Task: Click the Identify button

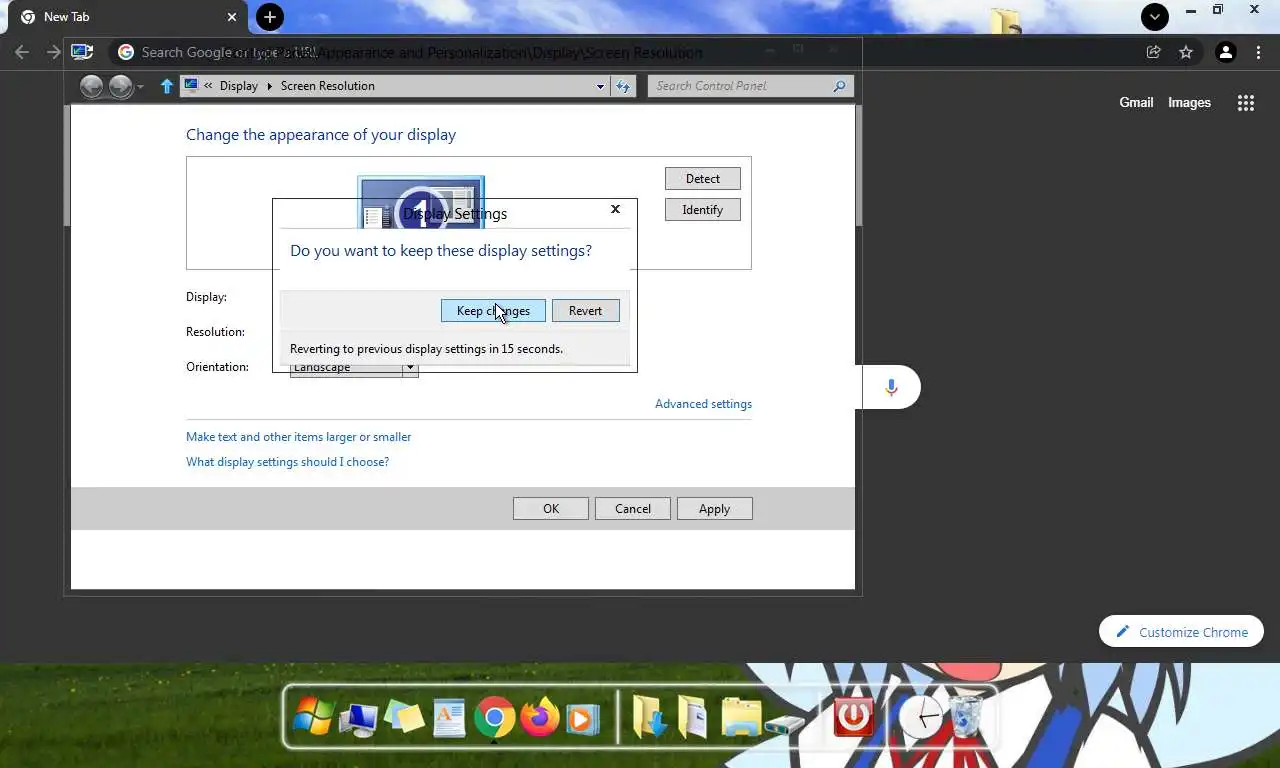Action: 703,210
